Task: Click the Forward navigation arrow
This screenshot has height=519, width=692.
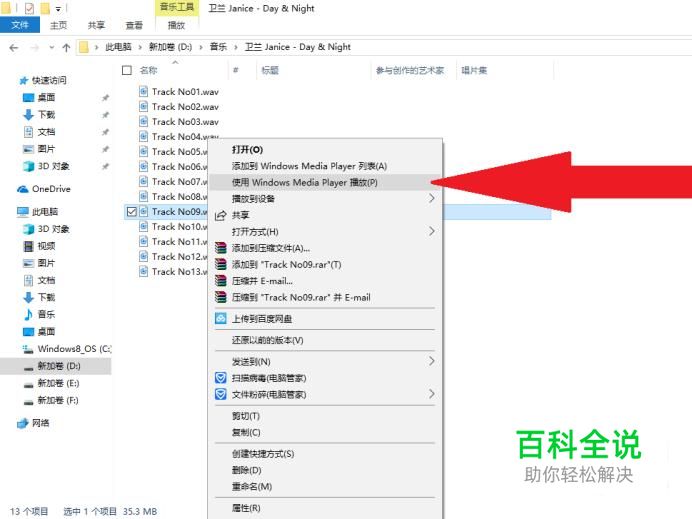Action: coord(34,47)
